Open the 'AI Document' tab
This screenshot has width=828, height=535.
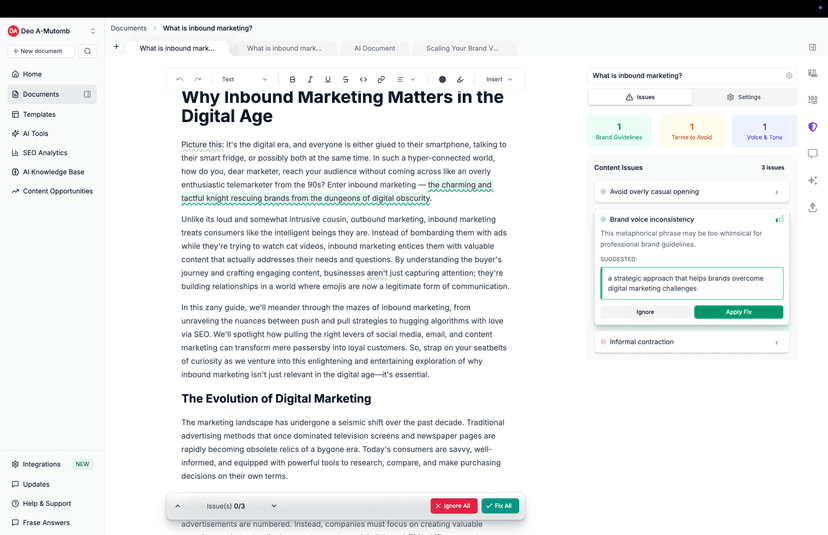pyautogui.click(x=374, y=48)
